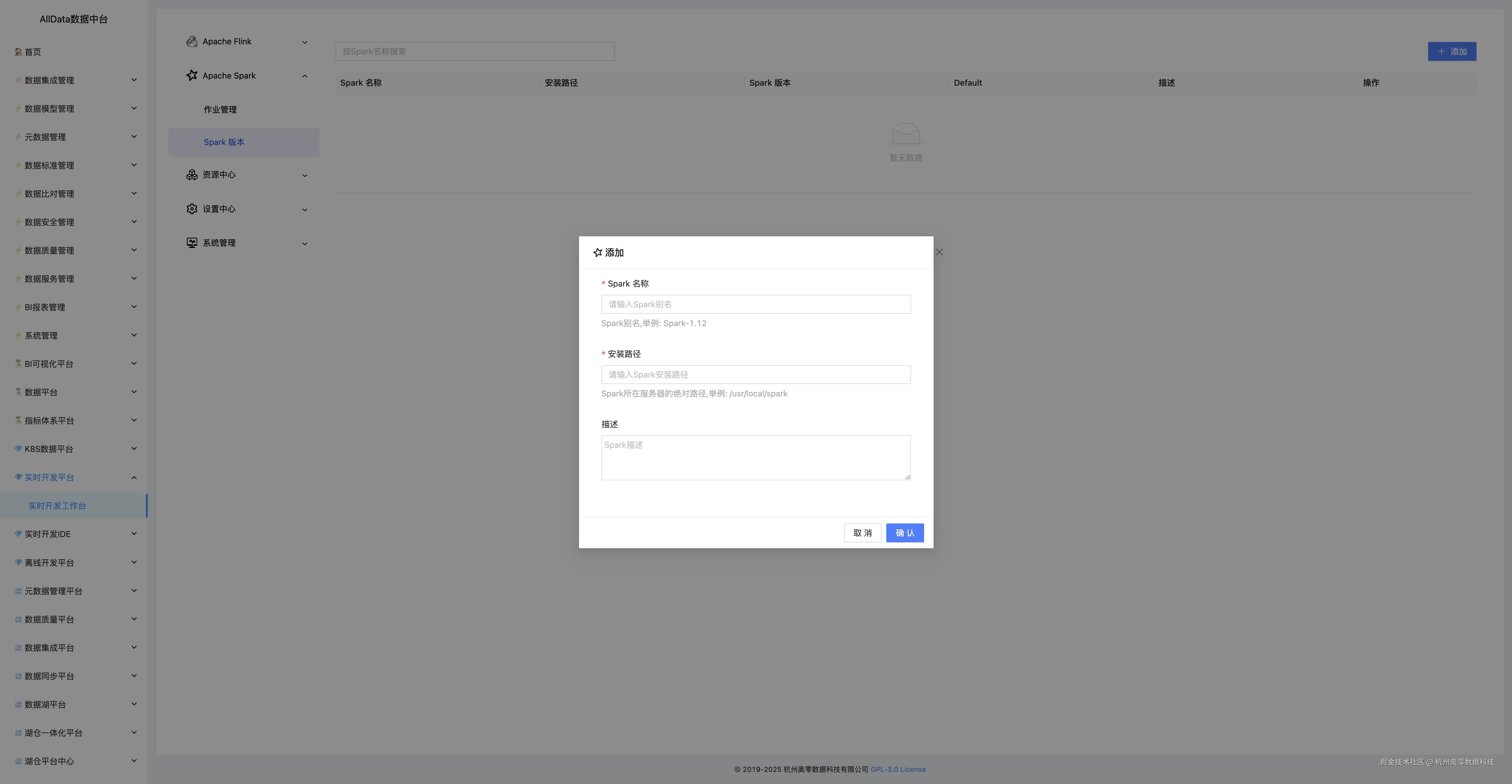Expand the 数据质量管理 menu
This screenshot has width=1512, height=784.
click(134, 250)
